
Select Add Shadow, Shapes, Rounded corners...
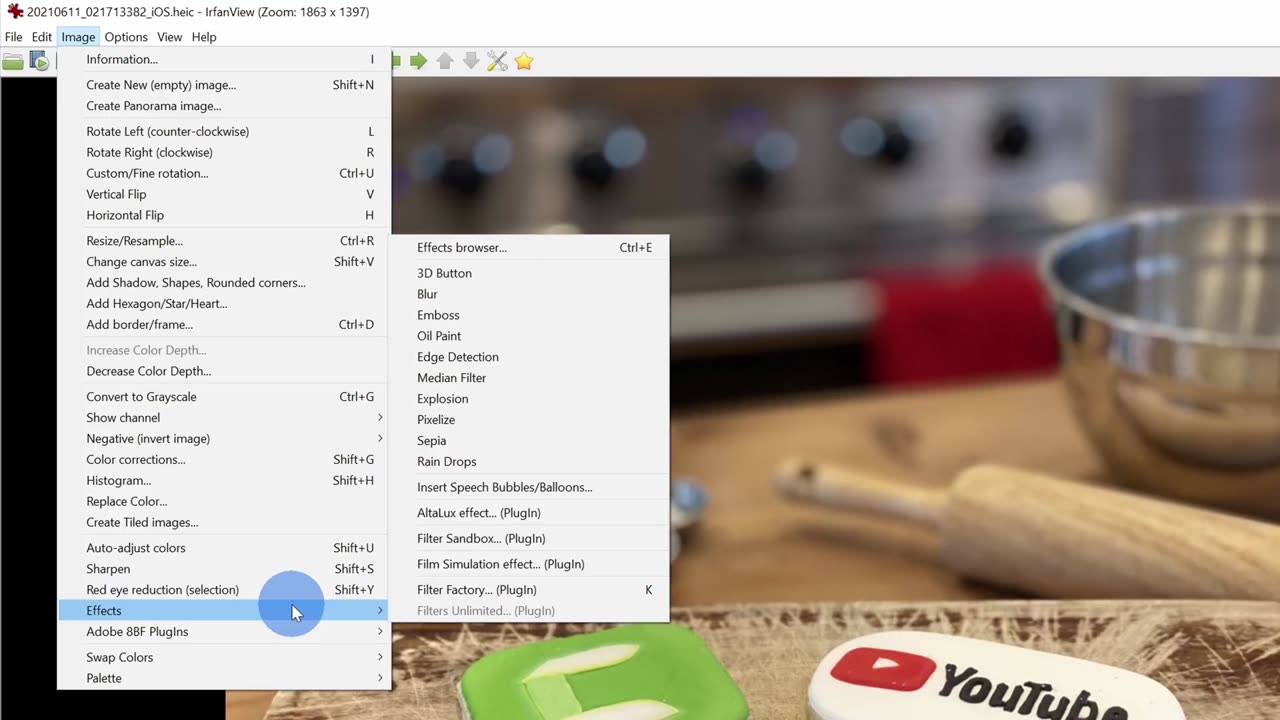tap(223, 283)
